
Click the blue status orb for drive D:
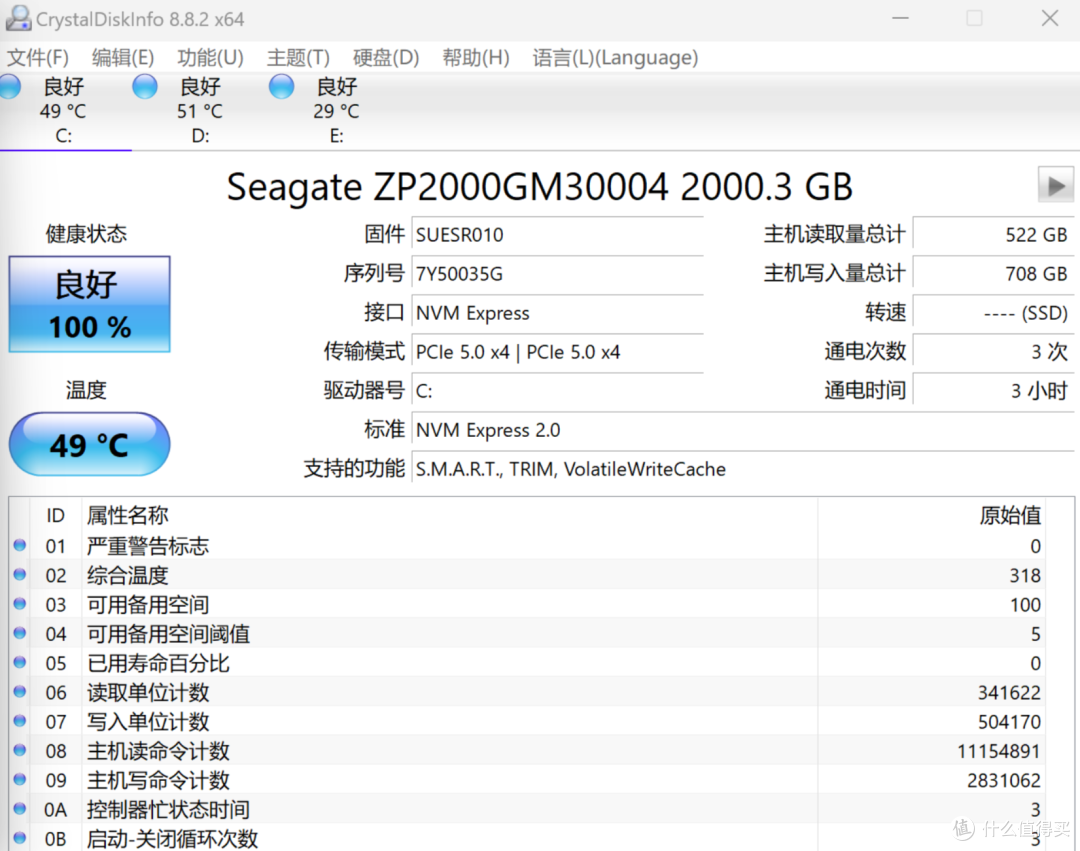click(145, 87)
